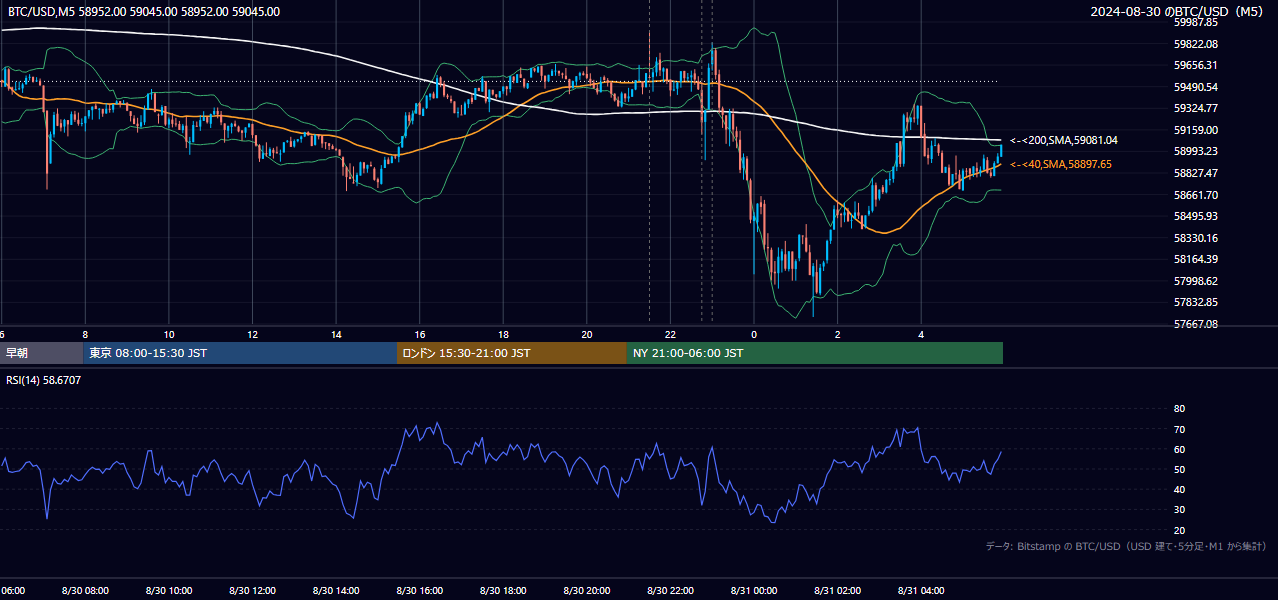Click the 東京 08:00-15:30 JST session bar

[x=240, y=353]
